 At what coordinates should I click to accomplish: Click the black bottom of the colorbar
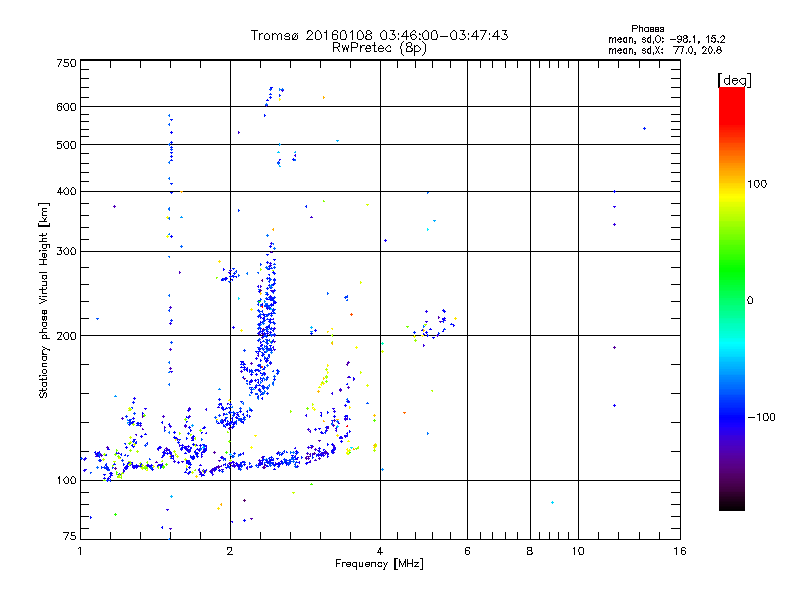pos(732,503)
